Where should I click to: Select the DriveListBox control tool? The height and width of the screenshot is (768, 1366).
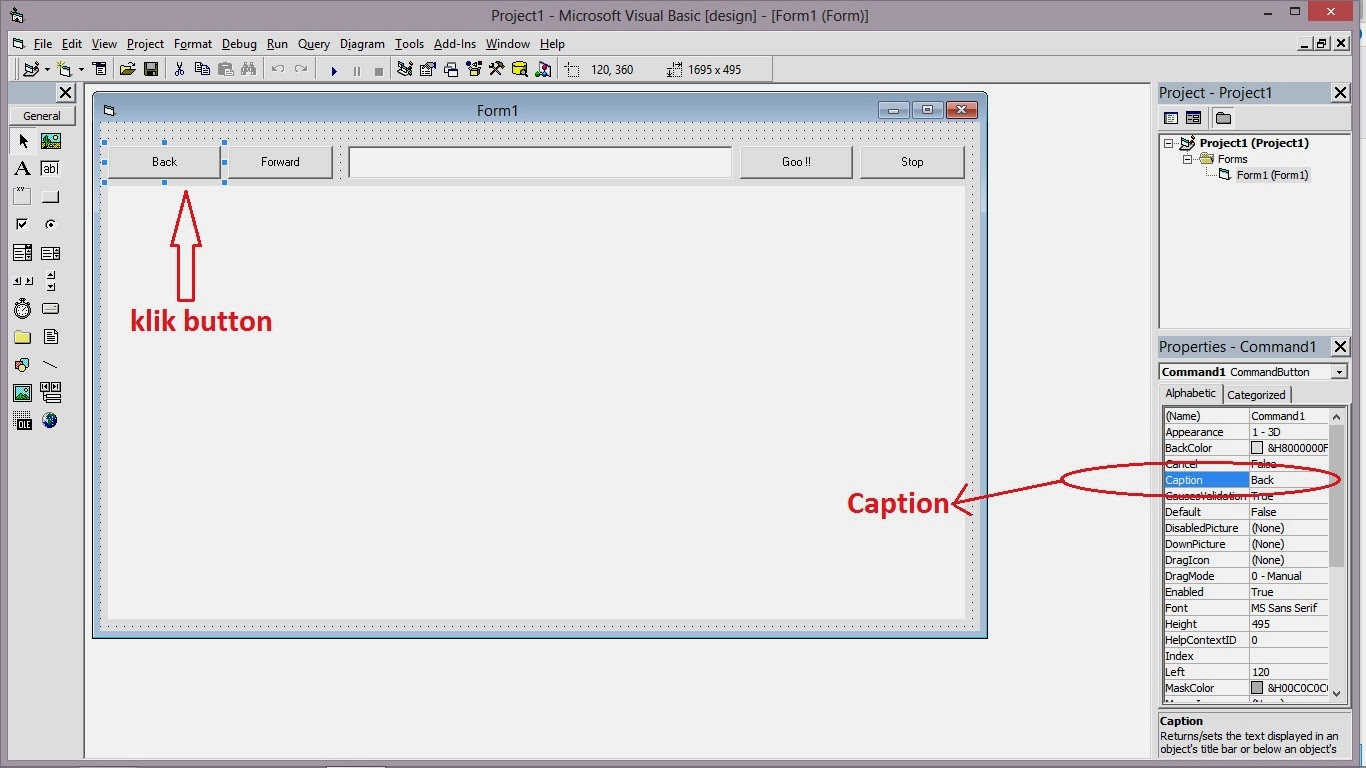click(x=50, y=309)
